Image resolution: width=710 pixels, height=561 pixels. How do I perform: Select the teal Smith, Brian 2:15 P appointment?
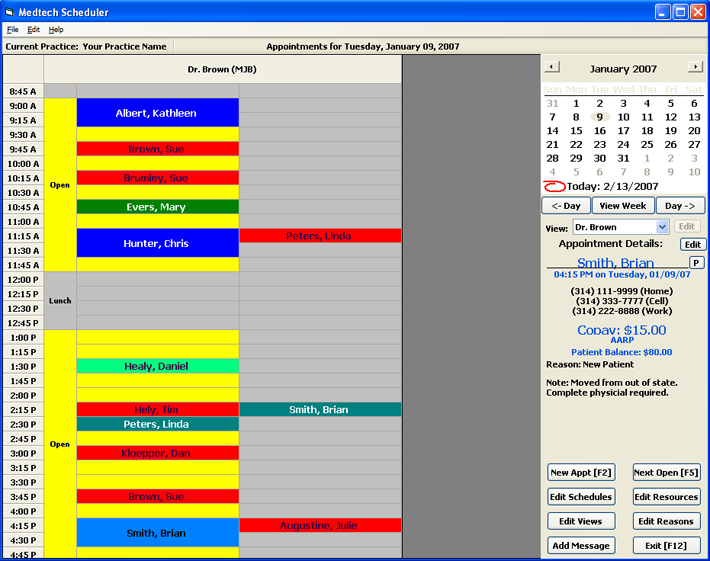[x=320, y=410]
